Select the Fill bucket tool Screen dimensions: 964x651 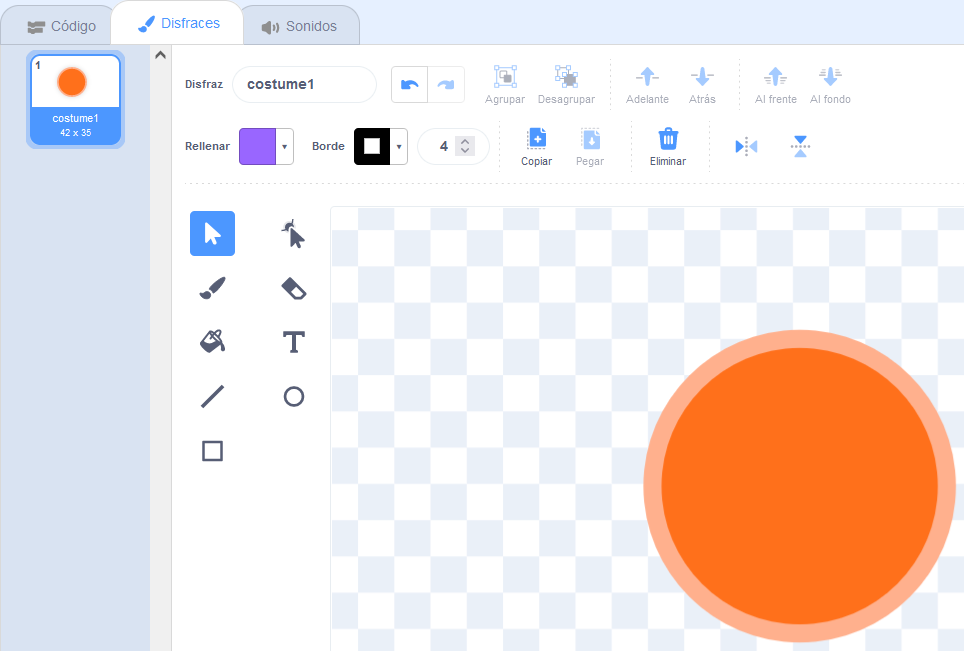pos(212,342)
